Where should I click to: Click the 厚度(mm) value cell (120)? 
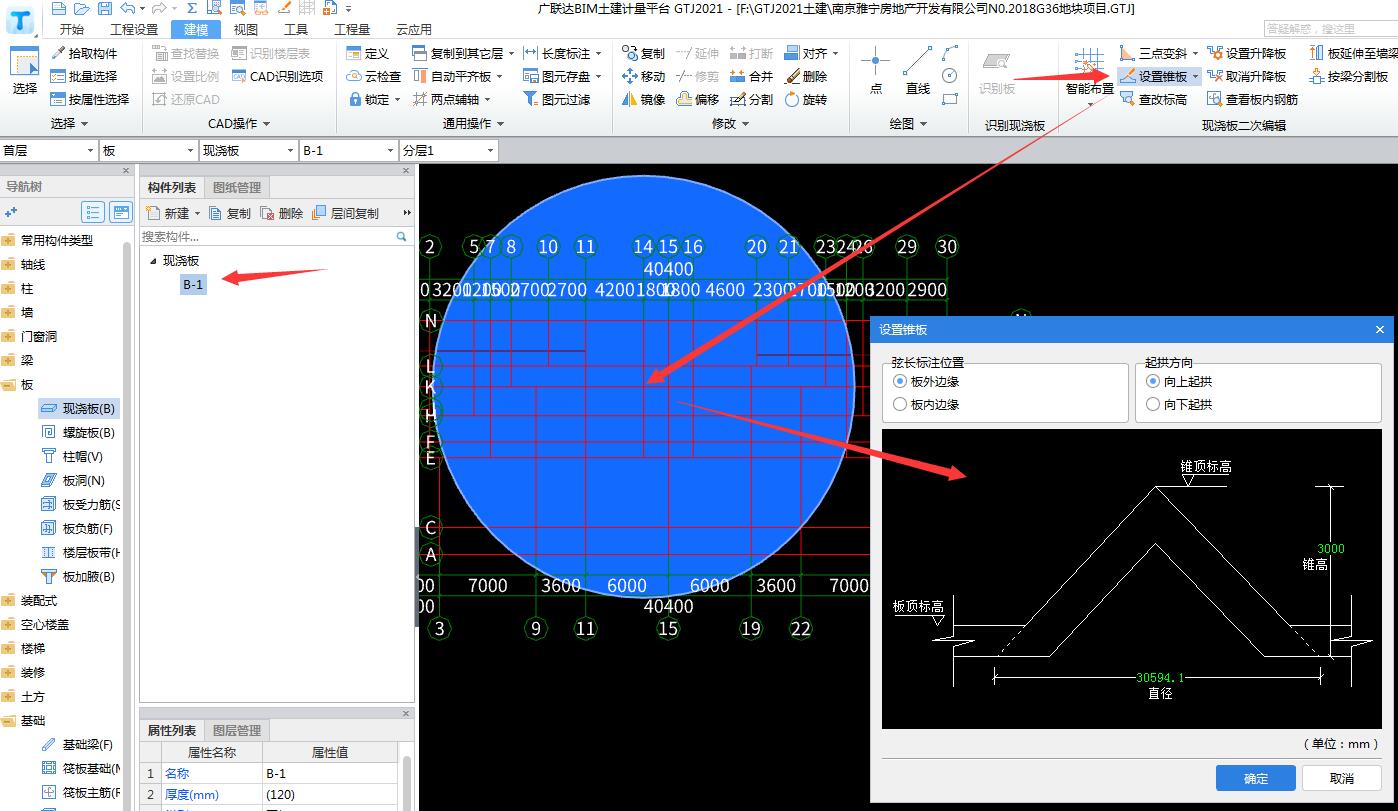(331, 795)
